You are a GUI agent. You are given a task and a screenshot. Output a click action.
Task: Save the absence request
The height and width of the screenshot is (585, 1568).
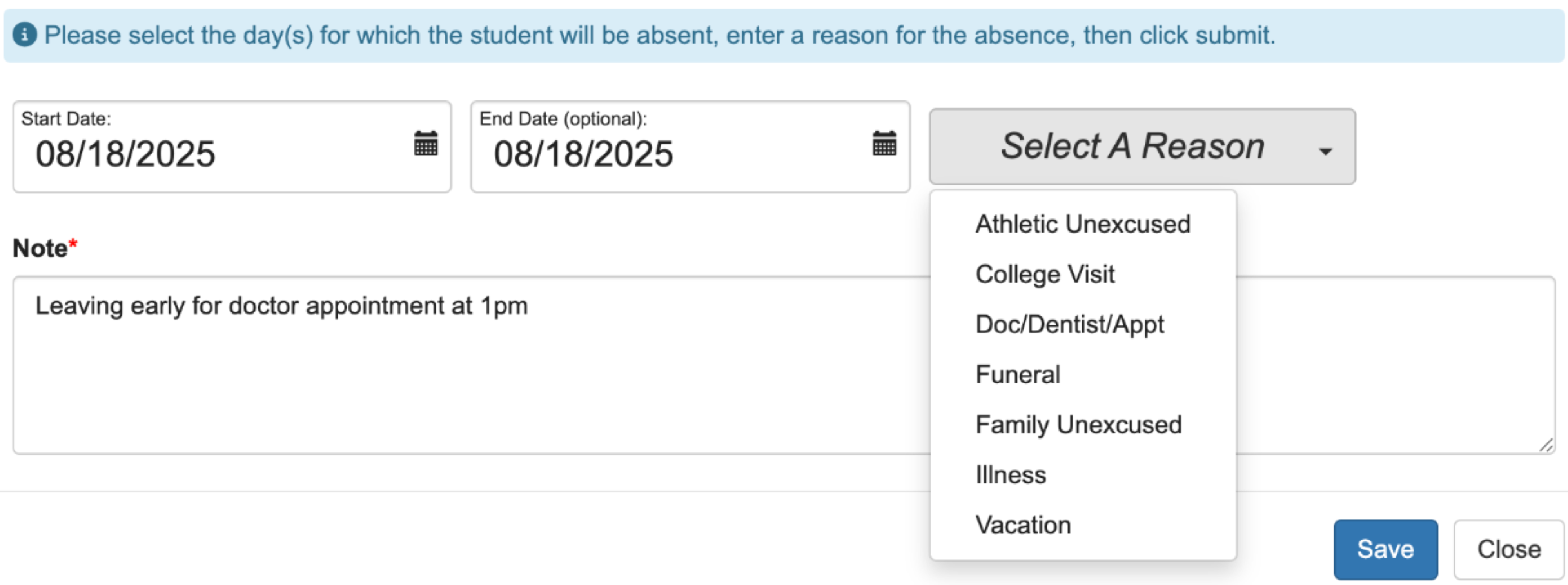pos(1385,549)
